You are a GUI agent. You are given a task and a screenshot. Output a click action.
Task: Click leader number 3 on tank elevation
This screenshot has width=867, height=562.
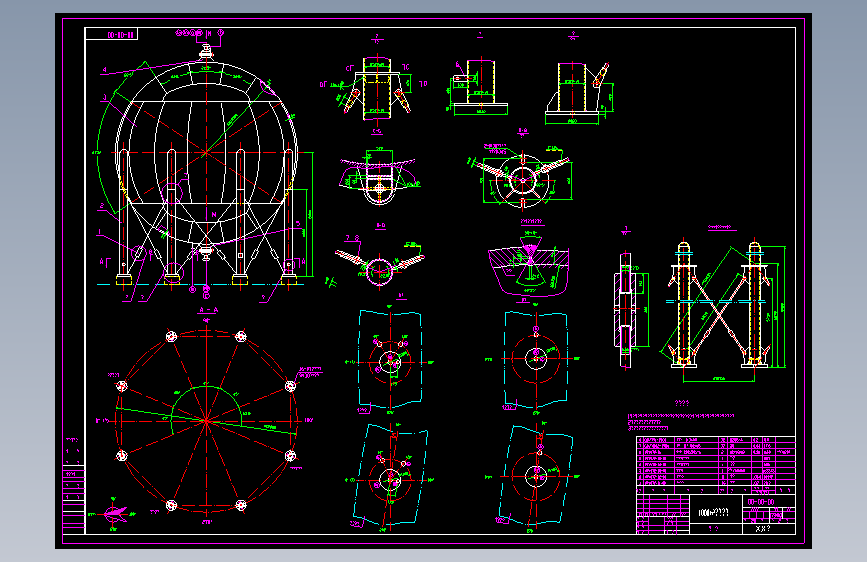104,98
